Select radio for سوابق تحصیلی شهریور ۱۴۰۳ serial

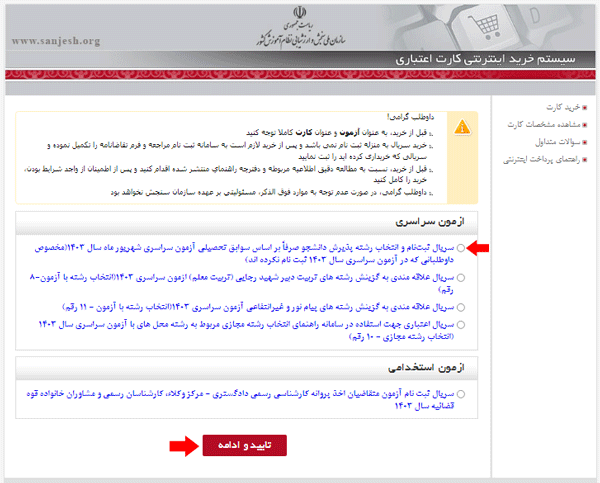coord(461,248)
